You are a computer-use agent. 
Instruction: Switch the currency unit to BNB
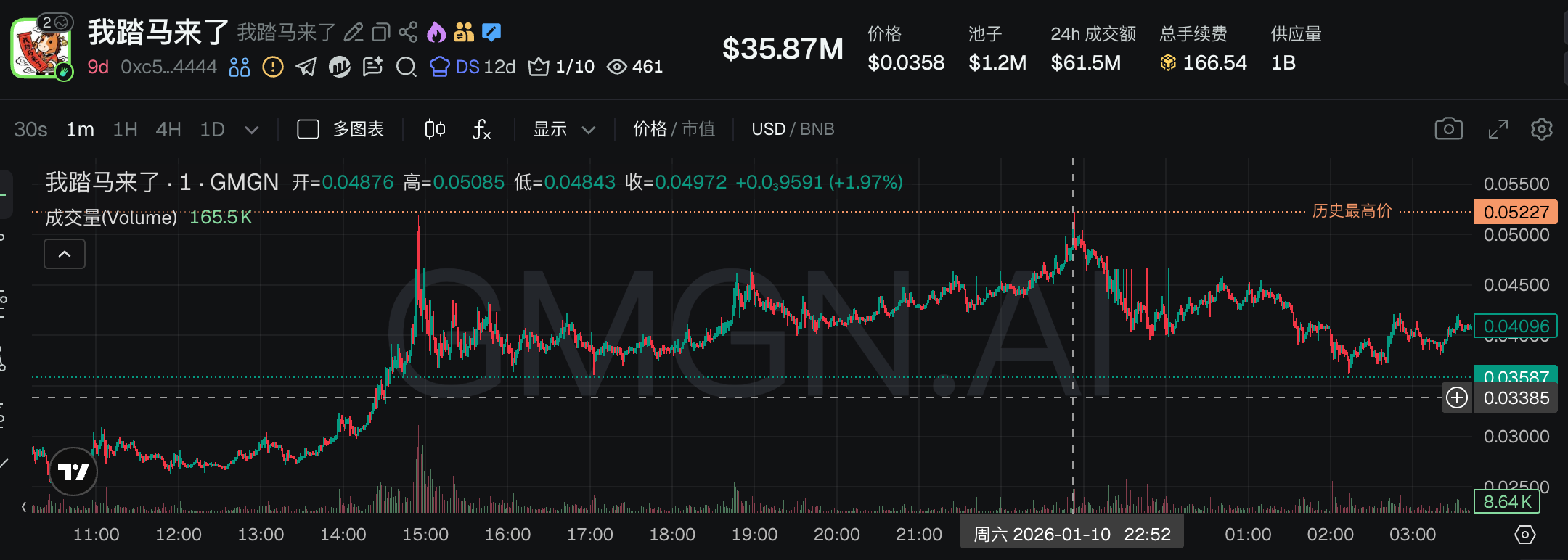(x=817, y=129)
